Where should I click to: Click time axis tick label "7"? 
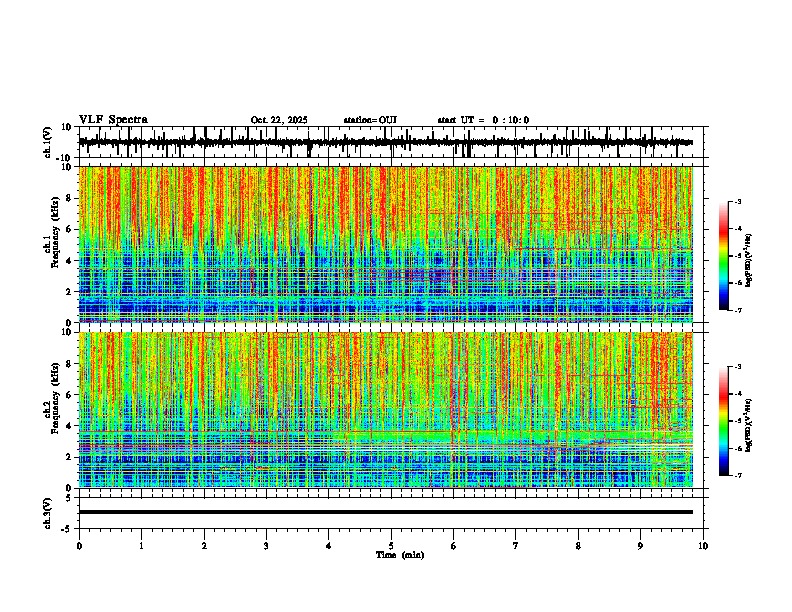pos(516,546)
